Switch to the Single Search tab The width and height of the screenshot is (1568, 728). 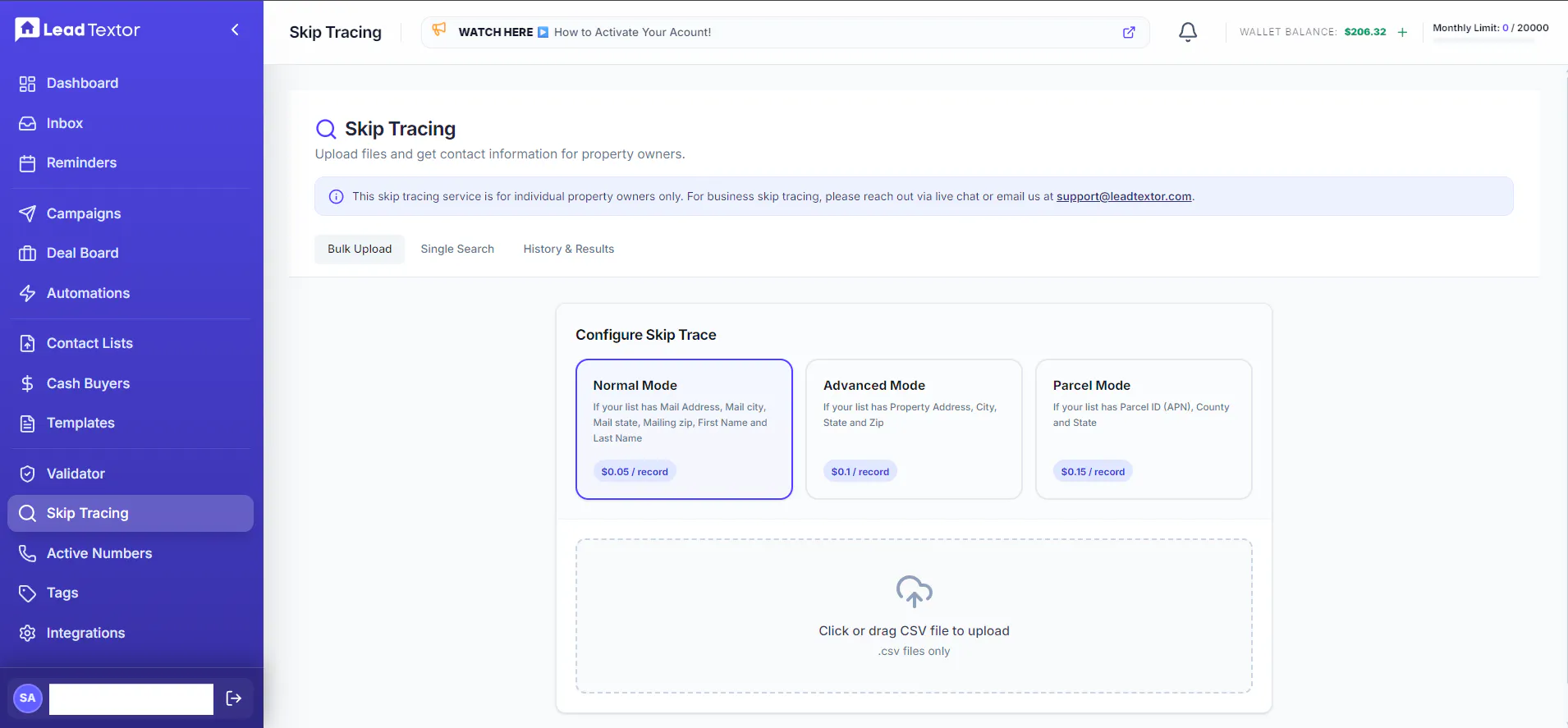[457, 249]
